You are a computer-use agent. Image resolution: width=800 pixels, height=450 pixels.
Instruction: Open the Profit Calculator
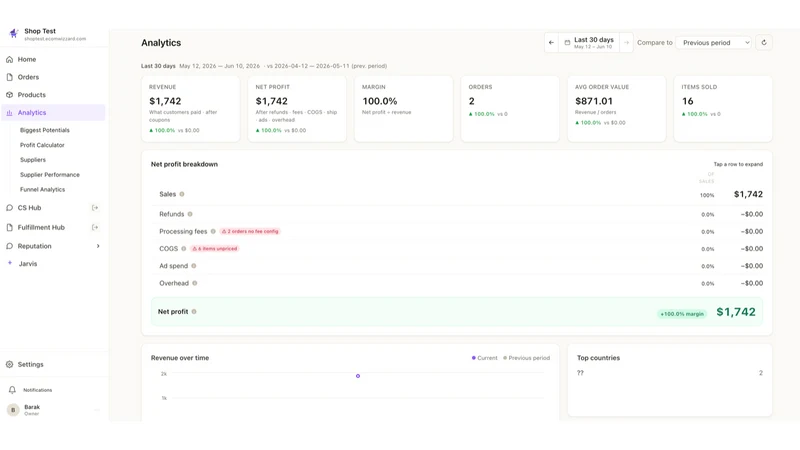pos(42,145)
